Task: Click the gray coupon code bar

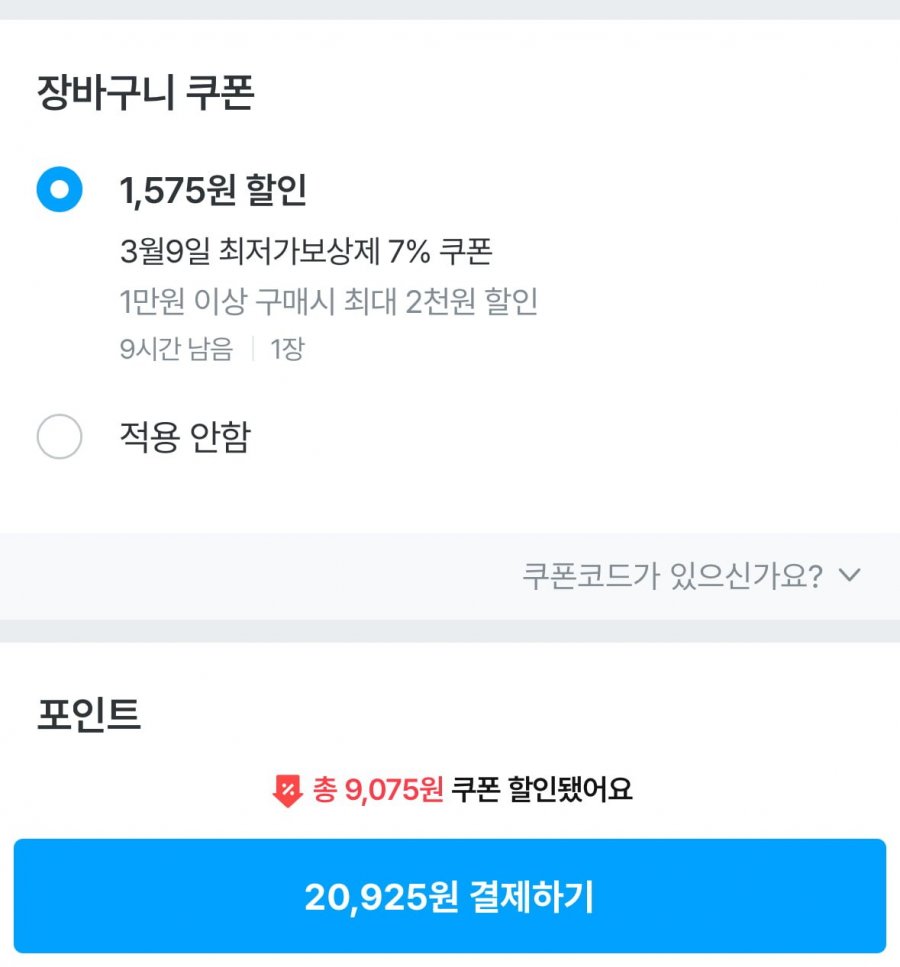Action: (x=450, y=576)
